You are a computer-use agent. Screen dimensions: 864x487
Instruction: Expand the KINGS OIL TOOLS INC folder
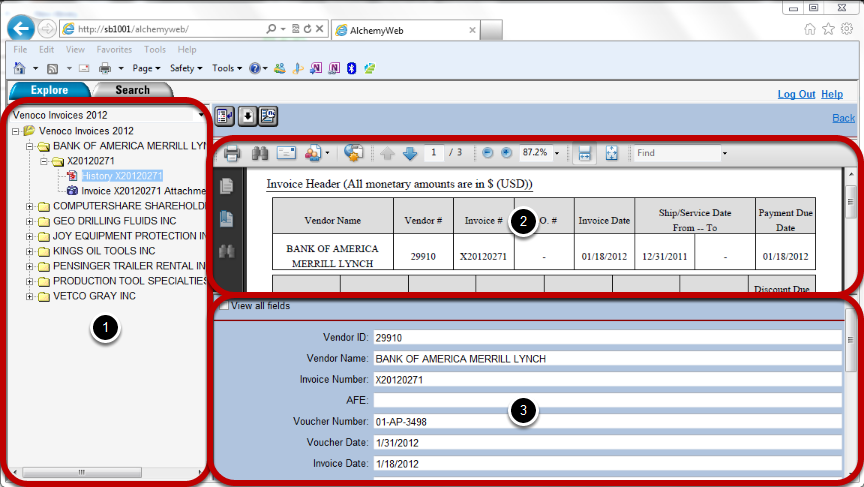[x=30, y=251]
